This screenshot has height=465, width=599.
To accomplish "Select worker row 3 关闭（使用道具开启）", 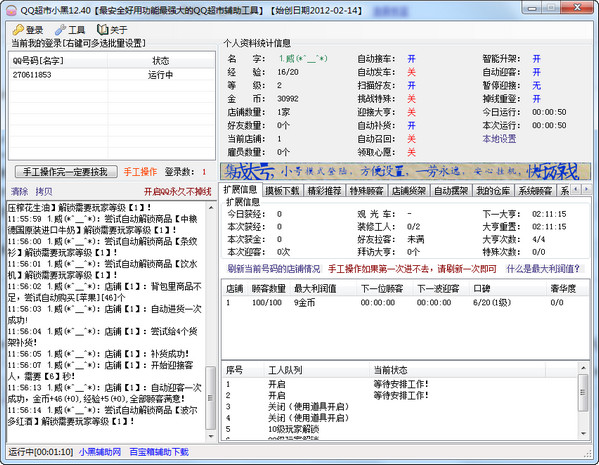I will click(401, 407).
